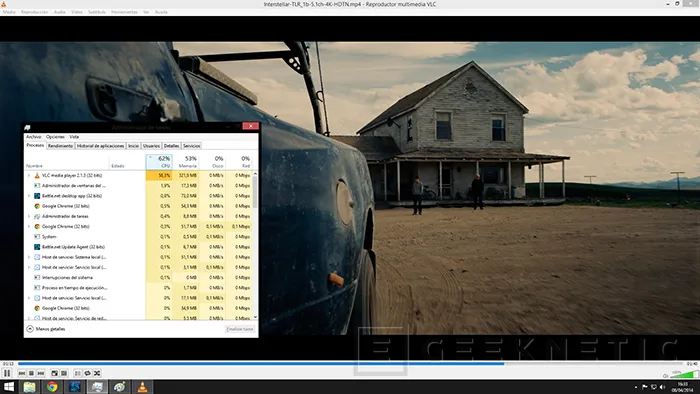Open the Opciones menu in Task Manager
Viewport: 700px width, 394px height.
(55, 137)
